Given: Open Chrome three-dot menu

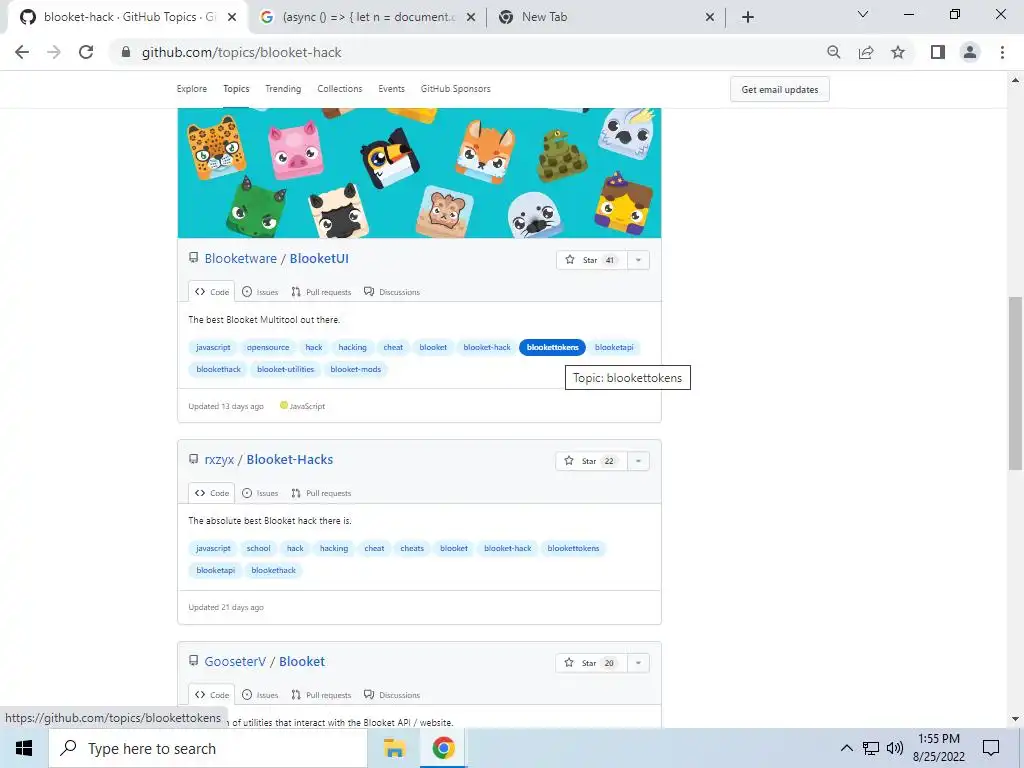Looking at the screenshot, I should pyautogui.click(x=1002, y=52).
